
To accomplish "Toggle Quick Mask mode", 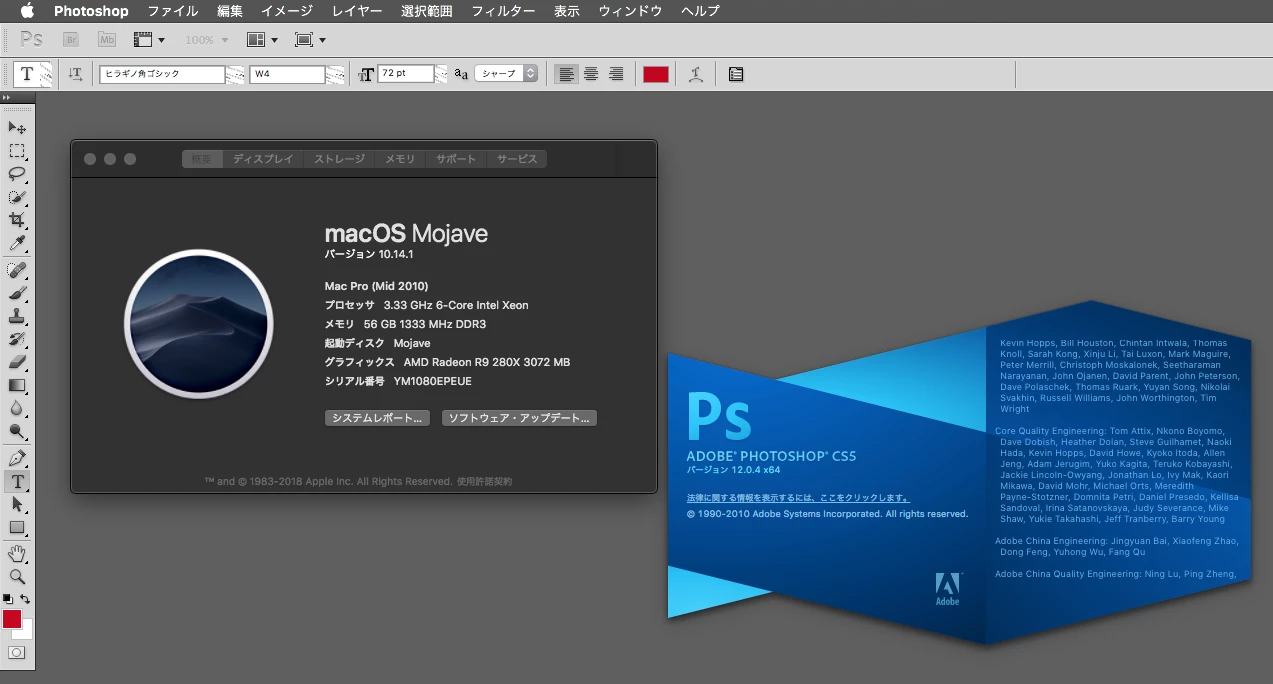I will pyautogui.click(x=17, y=652).
